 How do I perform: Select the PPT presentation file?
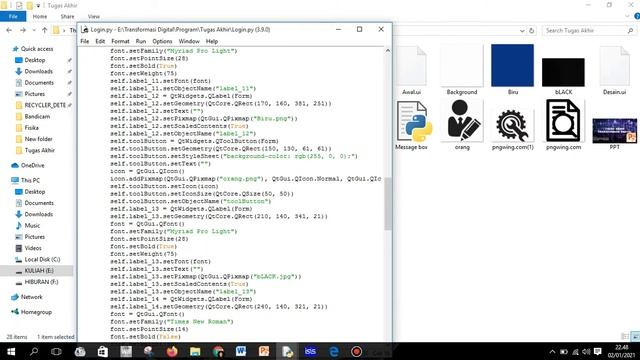click(614, 133)
